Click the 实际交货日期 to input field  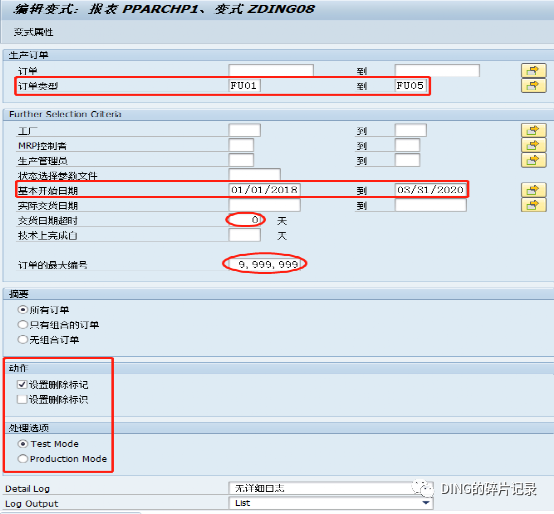click(x=431, y=205)
